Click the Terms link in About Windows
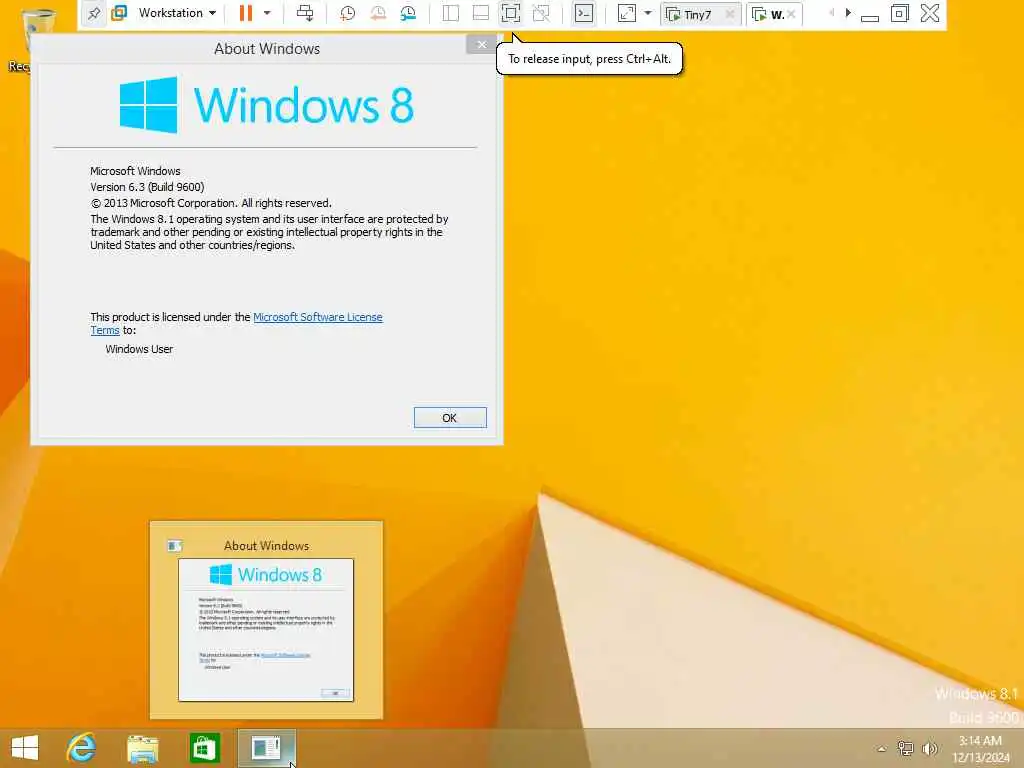 tap(104, 330)
